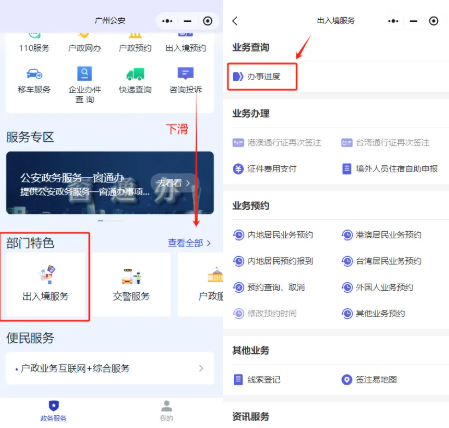Open 户政业务互联网+综合服务 entry
Screen dimensions: 449x428
pyautogui.click(x=110, y=368)
